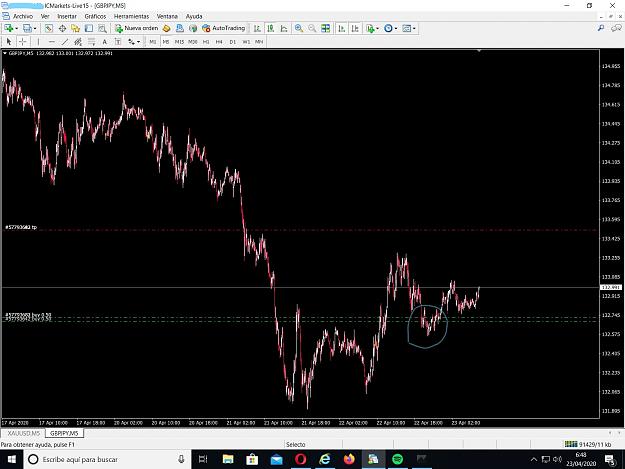Toggle Chart Shift option
This screenshot has width=625, height=469.
click(x=355, y=28)
